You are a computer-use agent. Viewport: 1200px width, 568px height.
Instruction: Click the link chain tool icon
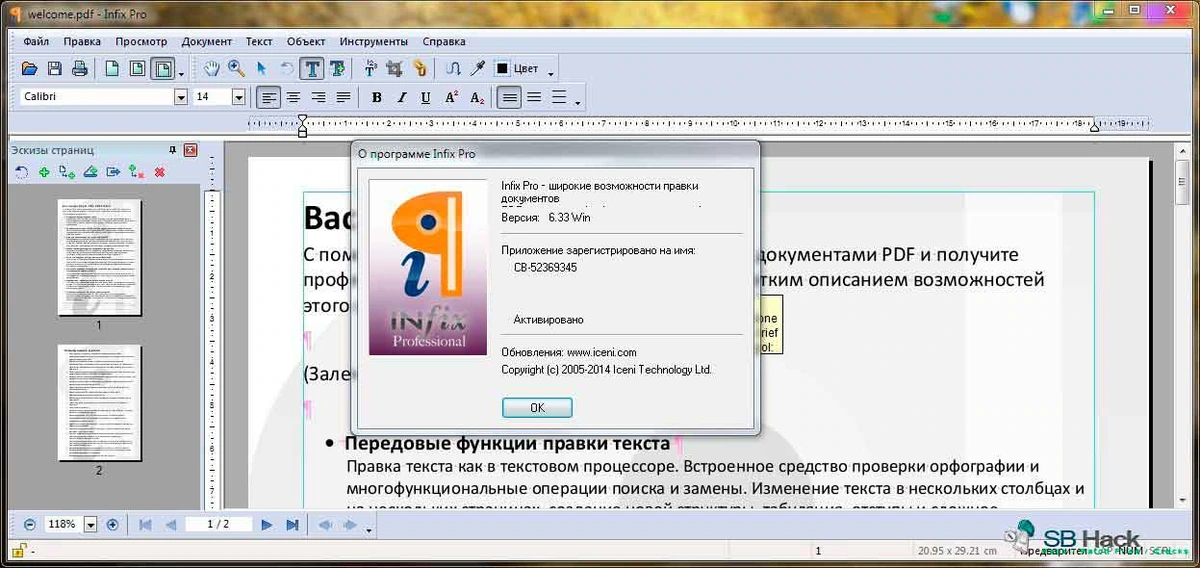point(420,69)
